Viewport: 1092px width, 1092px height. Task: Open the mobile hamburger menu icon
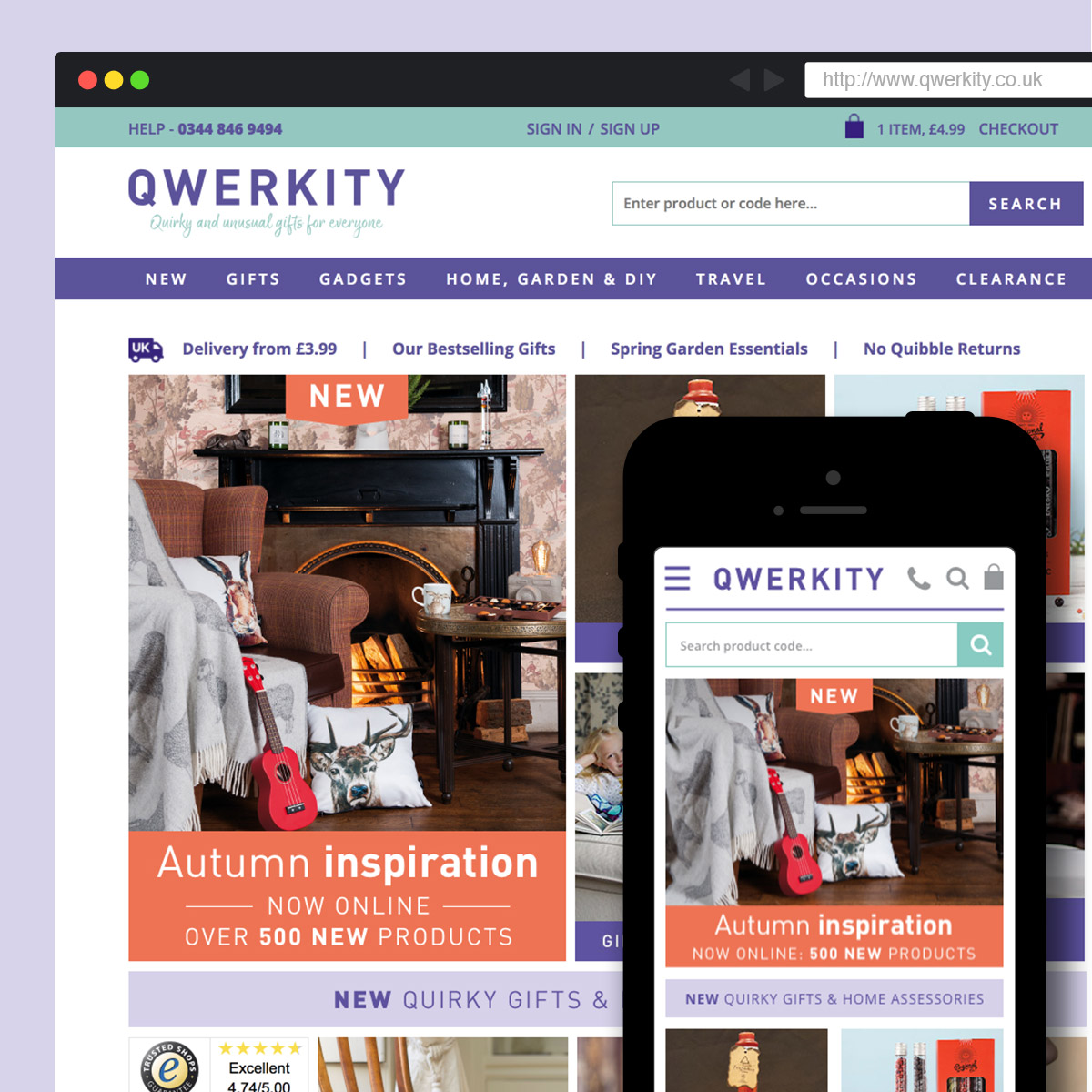pyautogui.click(x=677, y=579)
